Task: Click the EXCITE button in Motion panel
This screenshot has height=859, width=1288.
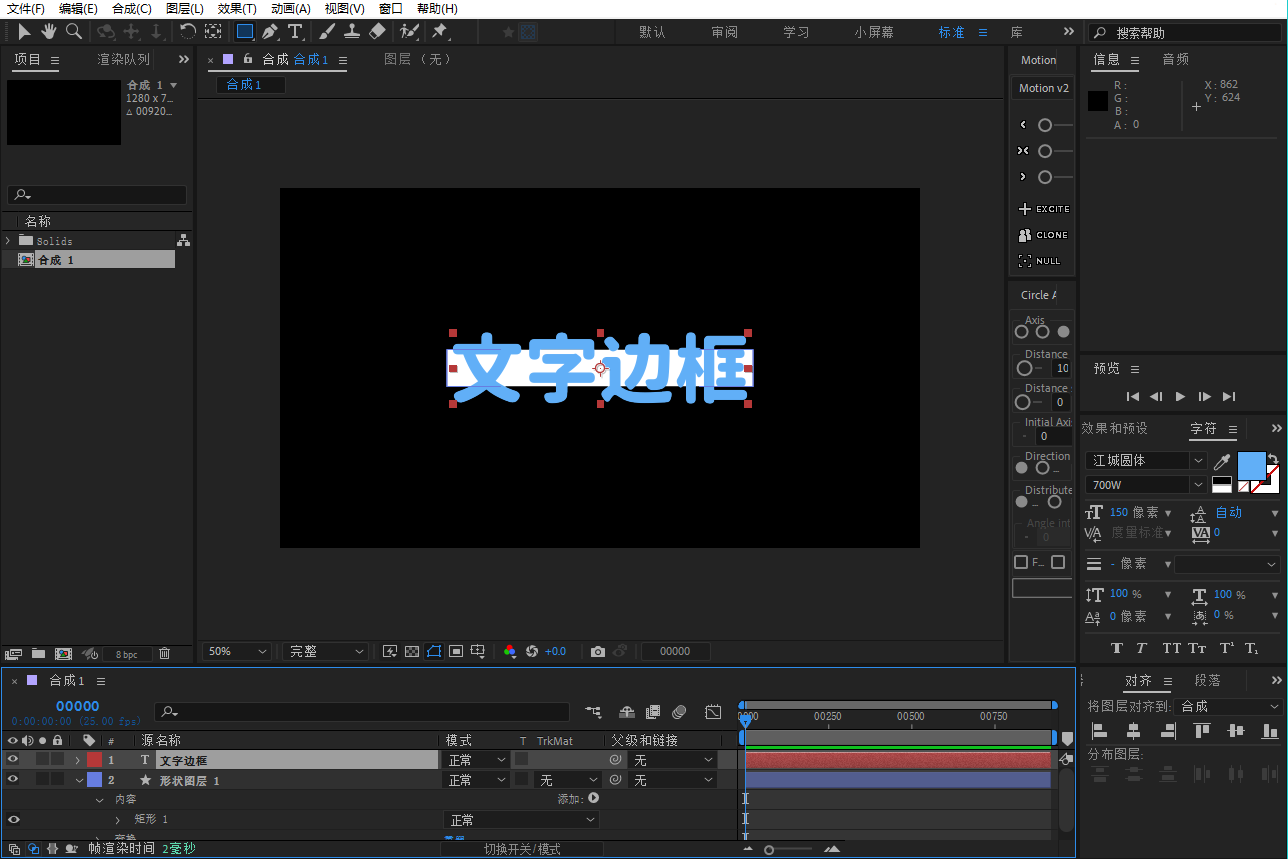Action: 1043,209
